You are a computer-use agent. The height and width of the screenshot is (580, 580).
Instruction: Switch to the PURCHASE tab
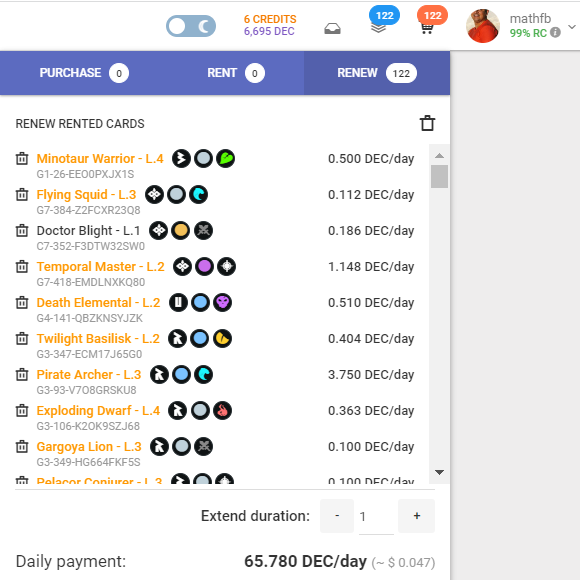point(84,73)
